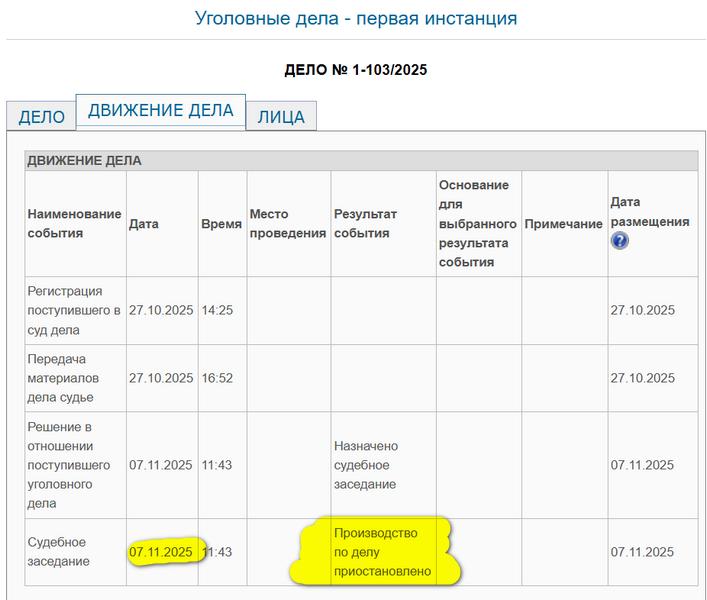Click the help icon under Дата размещения
This screenshot has height=600, width=707.
tap(620, 241)
